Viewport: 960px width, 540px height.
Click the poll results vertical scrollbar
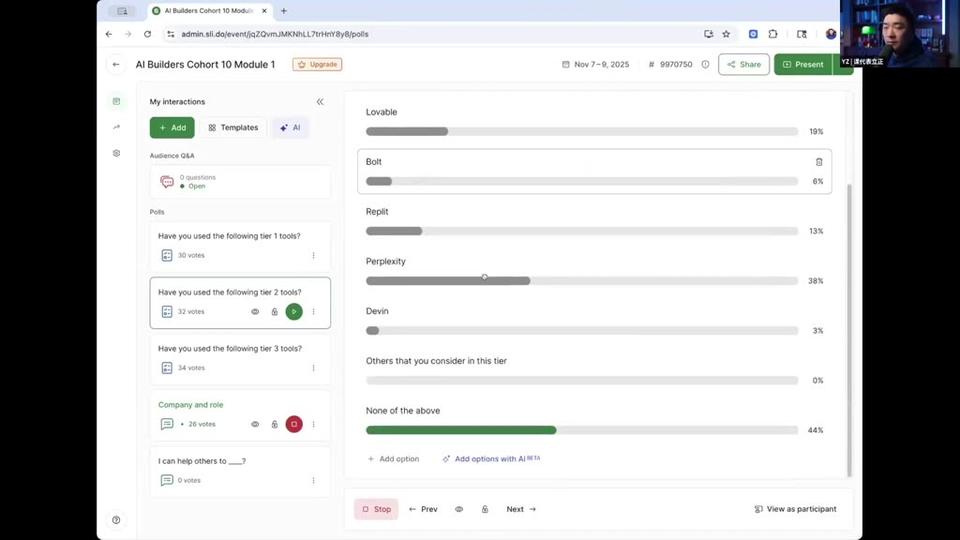click(849, 329)
